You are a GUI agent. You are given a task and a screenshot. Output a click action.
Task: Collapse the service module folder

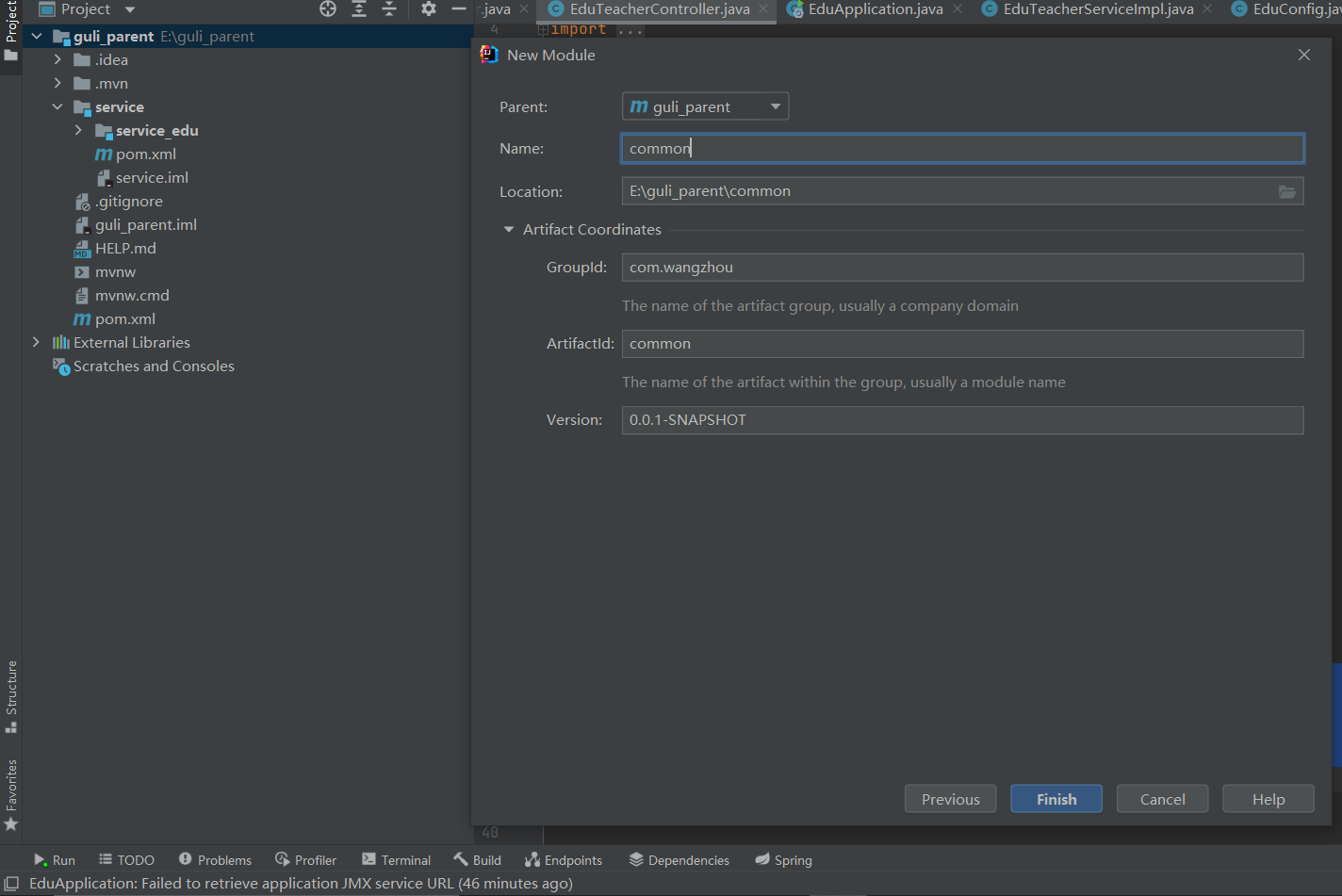[57, 106]
